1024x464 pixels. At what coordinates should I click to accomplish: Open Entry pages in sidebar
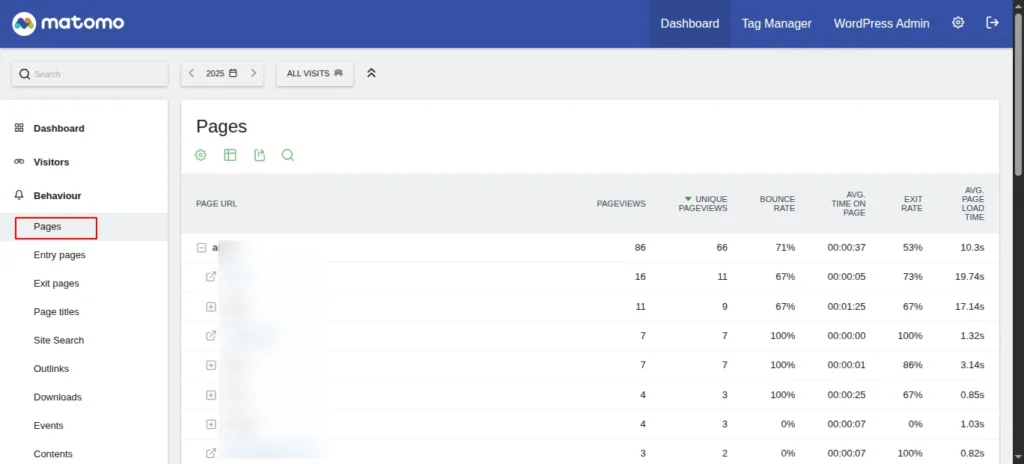point(59,255)
